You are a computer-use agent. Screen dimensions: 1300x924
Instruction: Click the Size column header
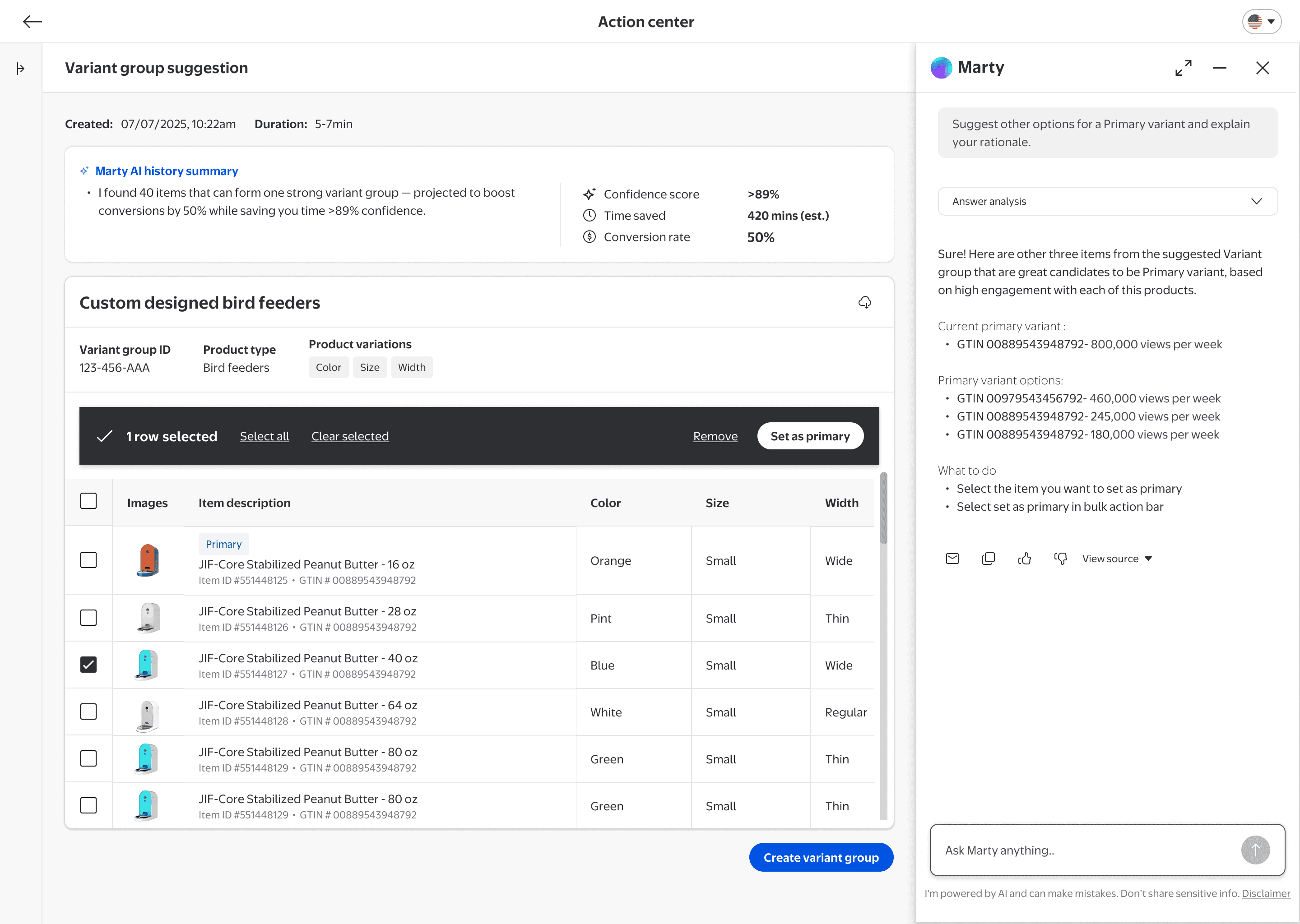point(717,503)
